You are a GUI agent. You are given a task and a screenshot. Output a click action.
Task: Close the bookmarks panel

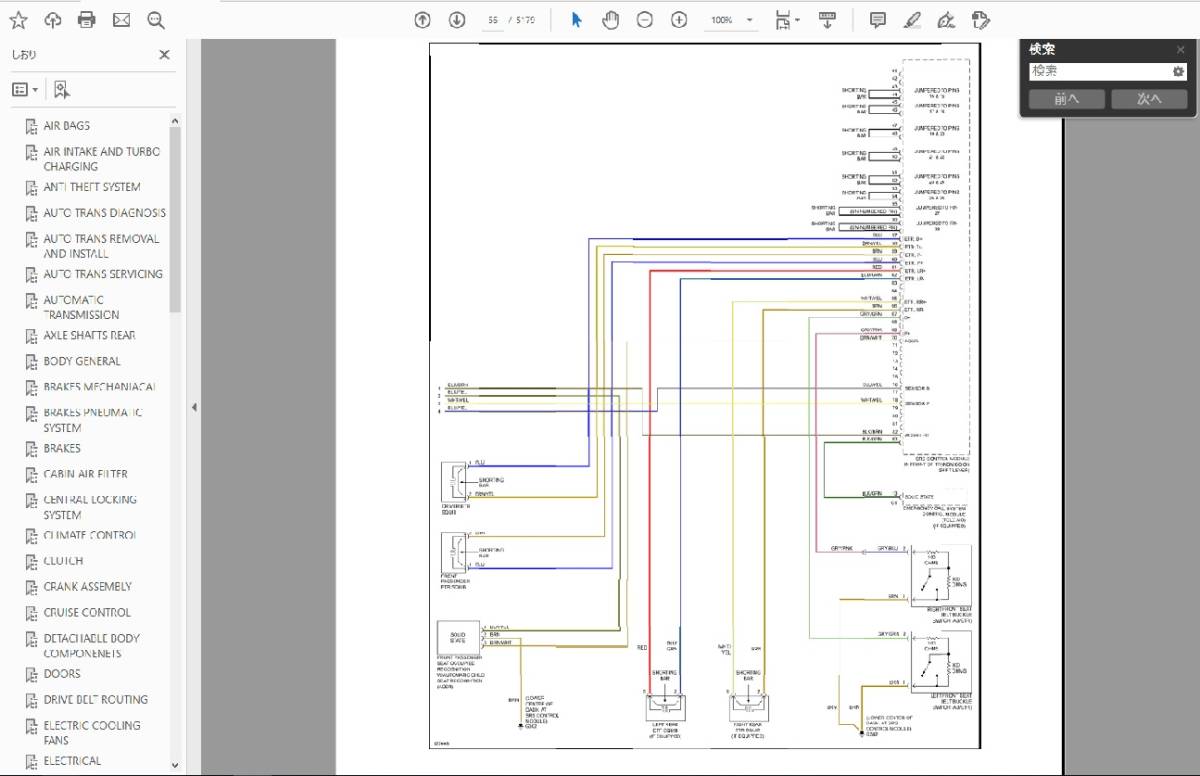pos(164,55)
